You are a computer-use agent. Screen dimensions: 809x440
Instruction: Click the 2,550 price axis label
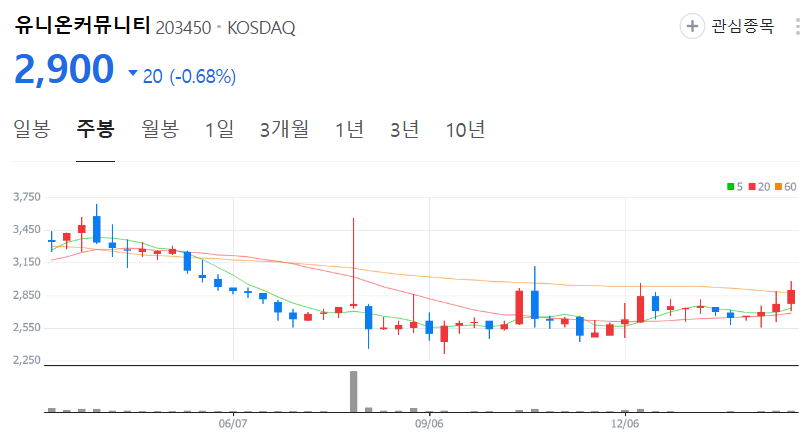pyautogui.click(x=27, y=328)
